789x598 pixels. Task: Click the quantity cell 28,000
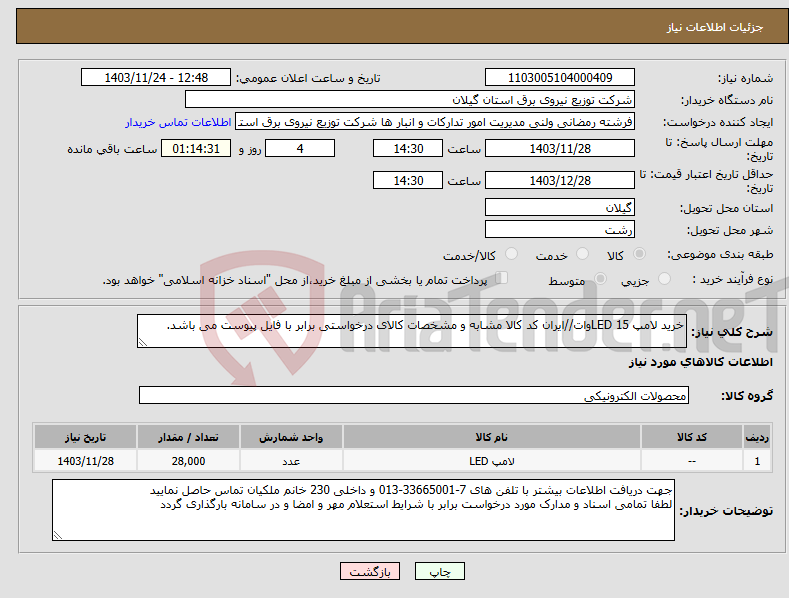[188, 461]
